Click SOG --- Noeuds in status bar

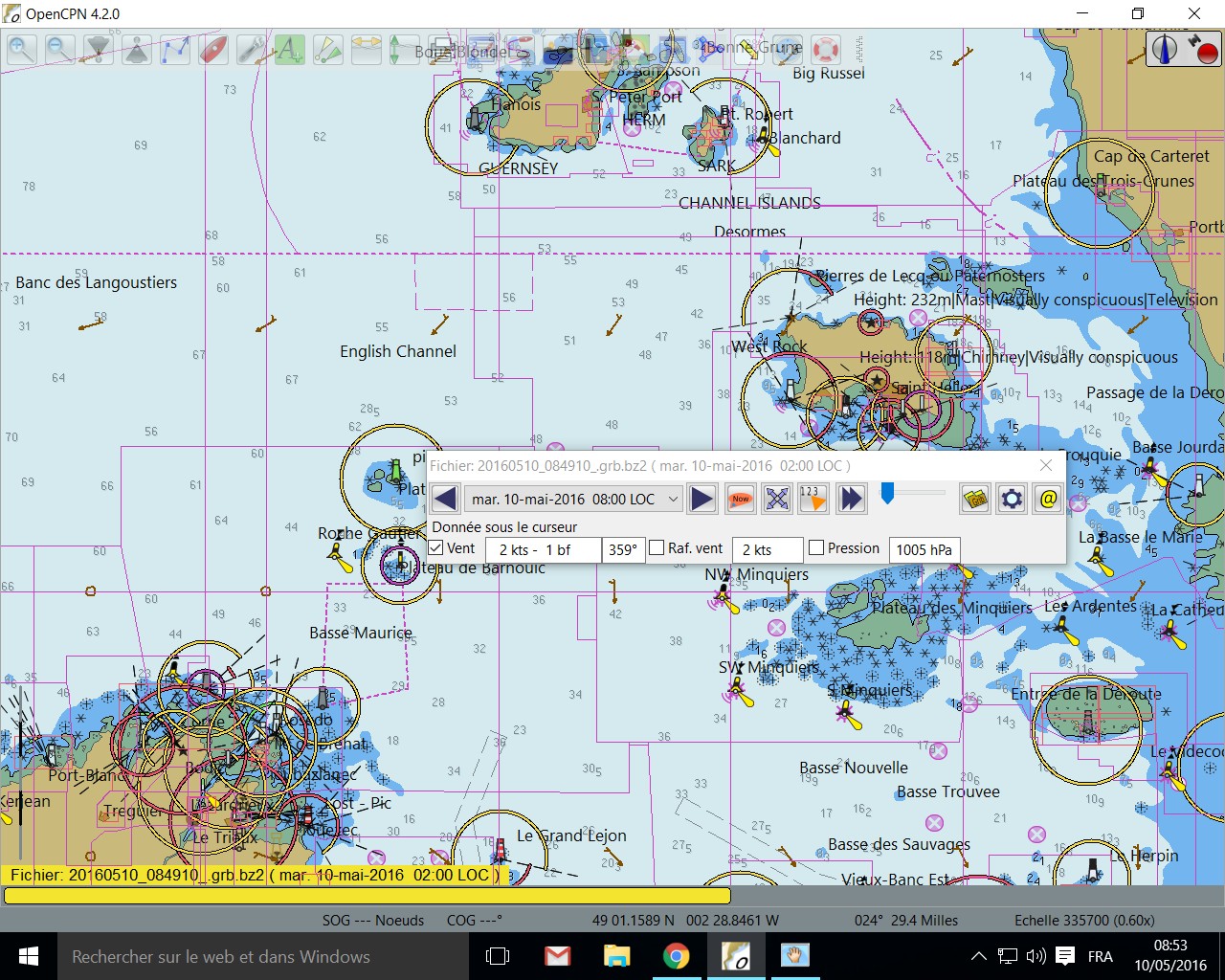[373, 920]
